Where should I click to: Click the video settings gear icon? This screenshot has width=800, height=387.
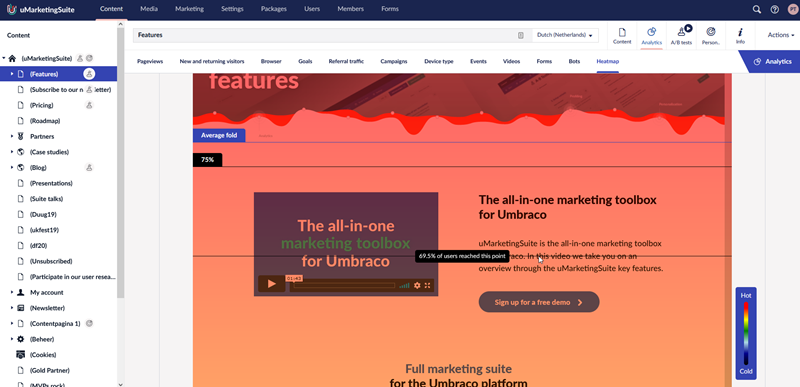pos(417,286)
